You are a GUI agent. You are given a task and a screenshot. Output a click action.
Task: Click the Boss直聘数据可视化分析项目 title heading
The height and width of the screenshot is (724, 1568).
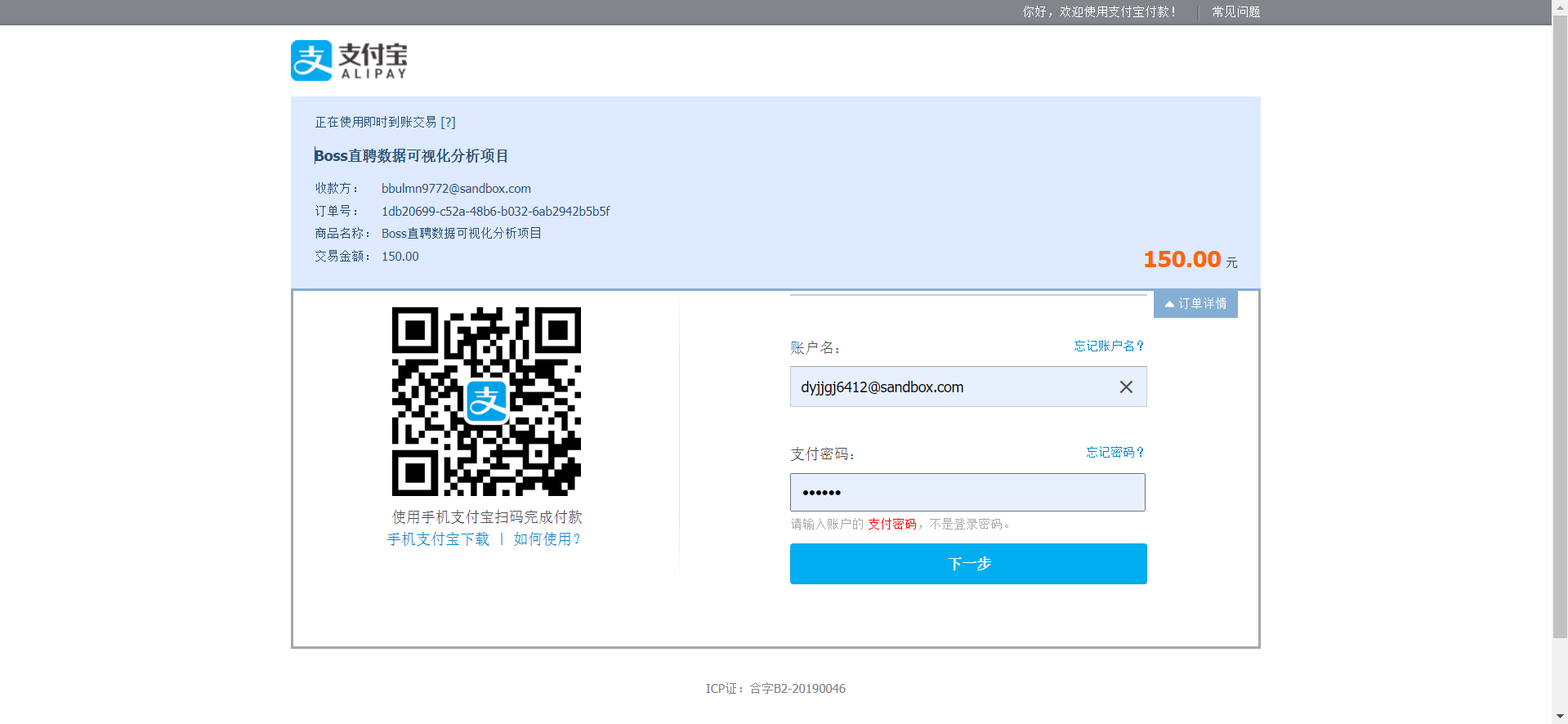point(412,156)
